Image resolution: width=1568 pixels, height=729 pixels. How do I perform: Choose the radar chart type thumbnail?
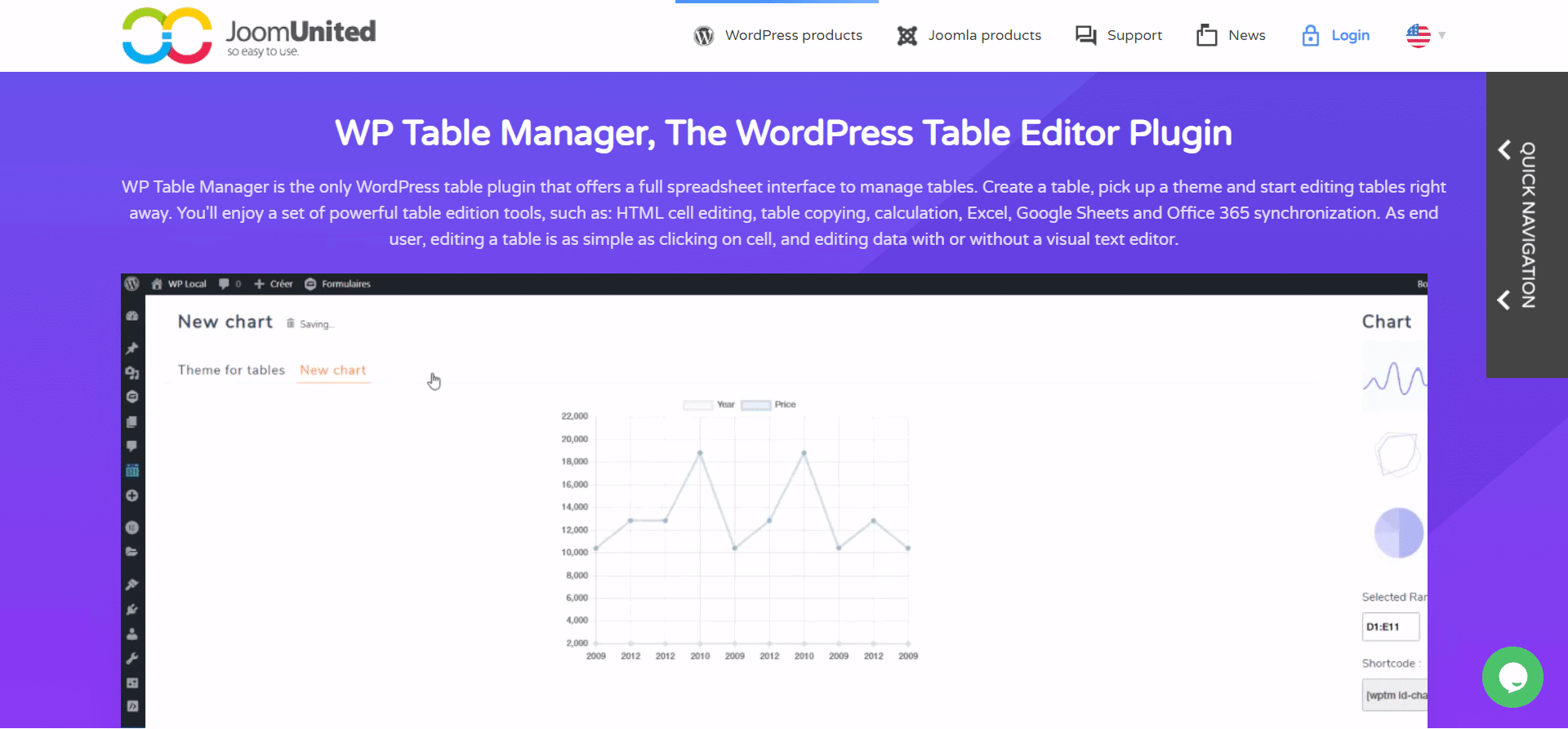[x=1398, y=454]
